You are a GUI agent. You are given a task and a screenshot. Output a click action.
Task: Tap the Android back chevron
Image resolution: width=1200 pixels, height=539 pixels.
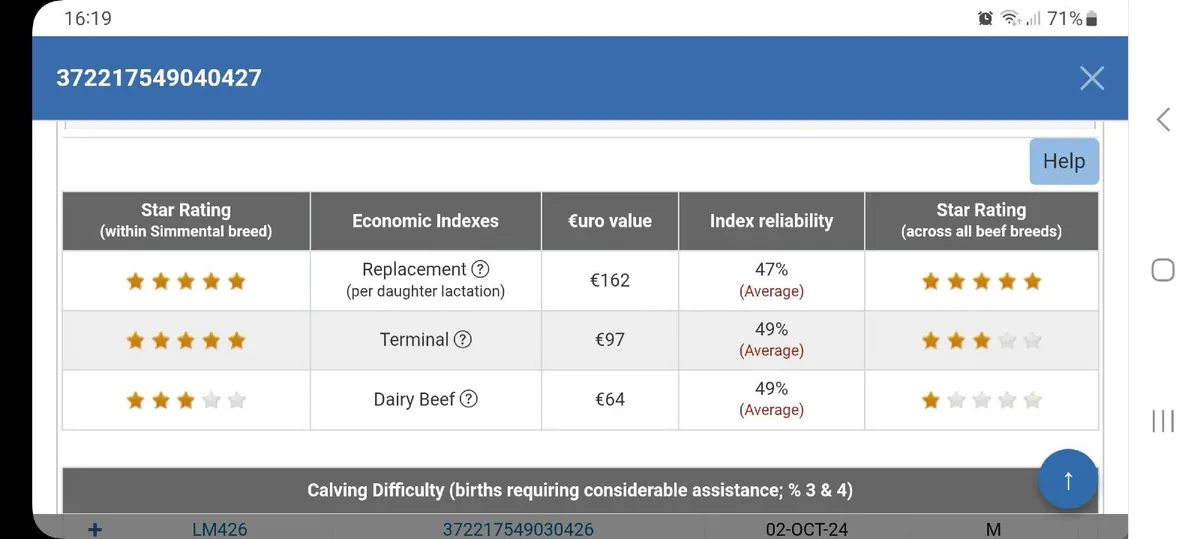[x=1163, y=120]
